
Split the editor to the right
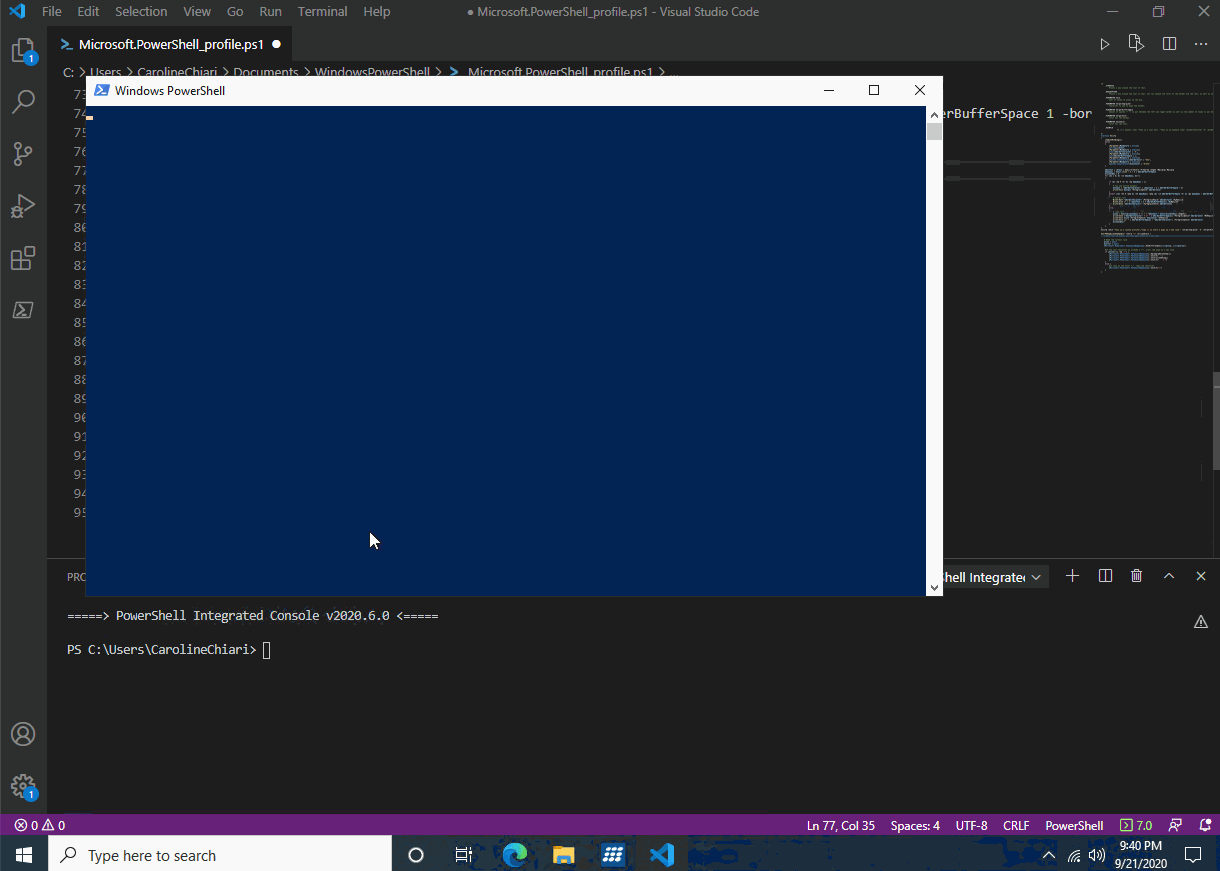(x=1169, y=44)
